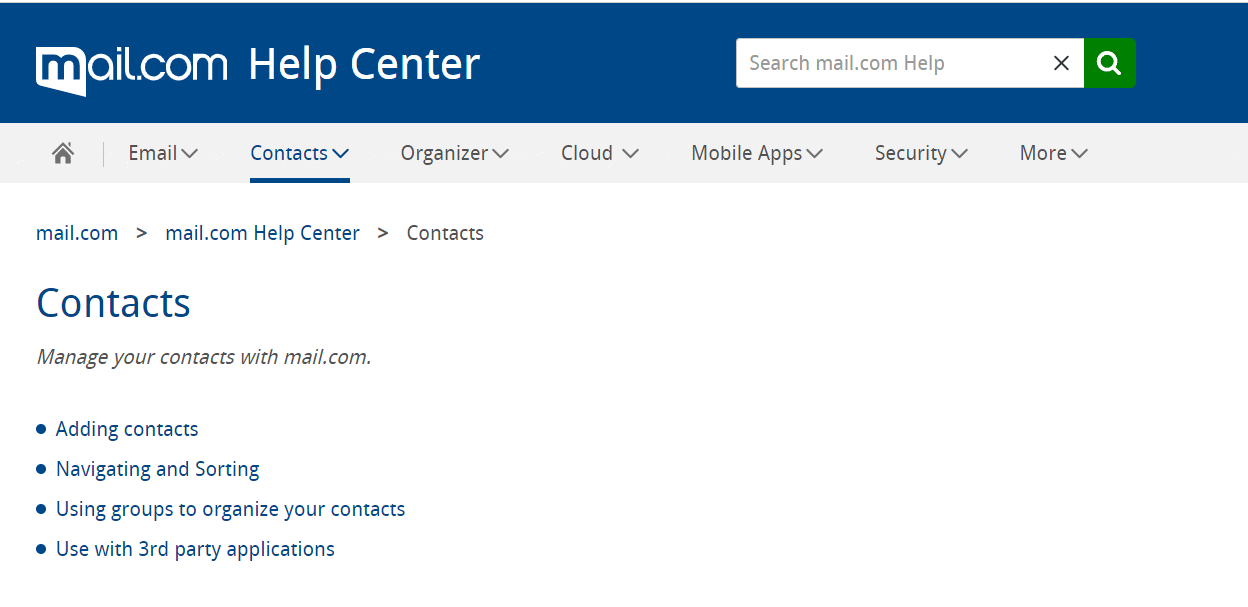Click the Contacts page heading

[x=113, y=303]
